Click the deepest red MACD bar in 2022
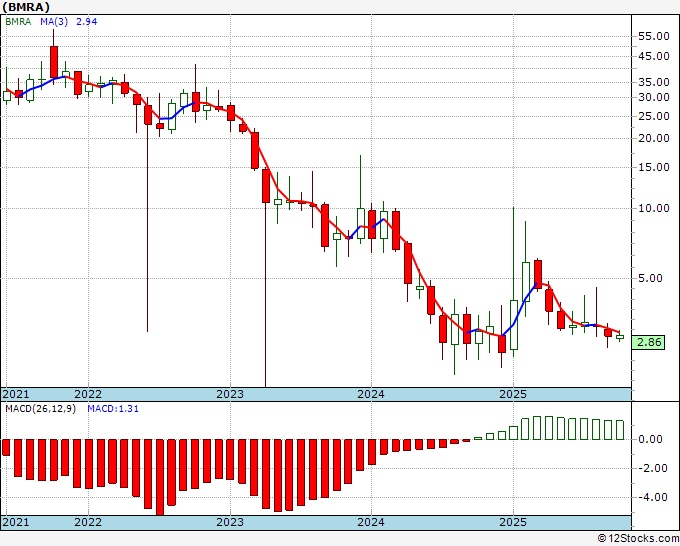Screen dimensions: 680x546 (160, 477)
